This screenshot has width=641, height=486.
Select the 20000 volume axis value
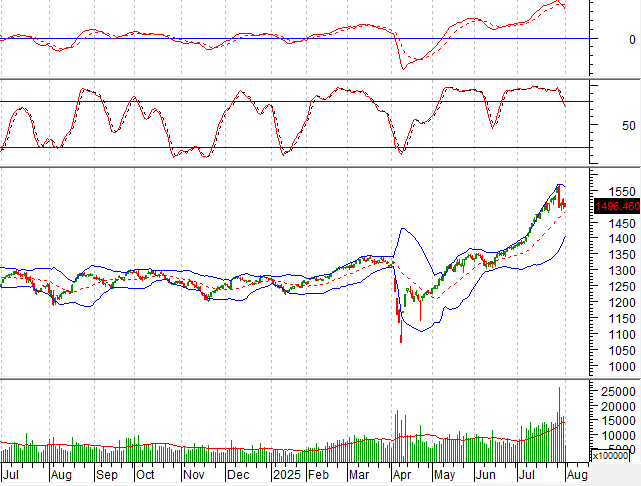tap(618, 406)
